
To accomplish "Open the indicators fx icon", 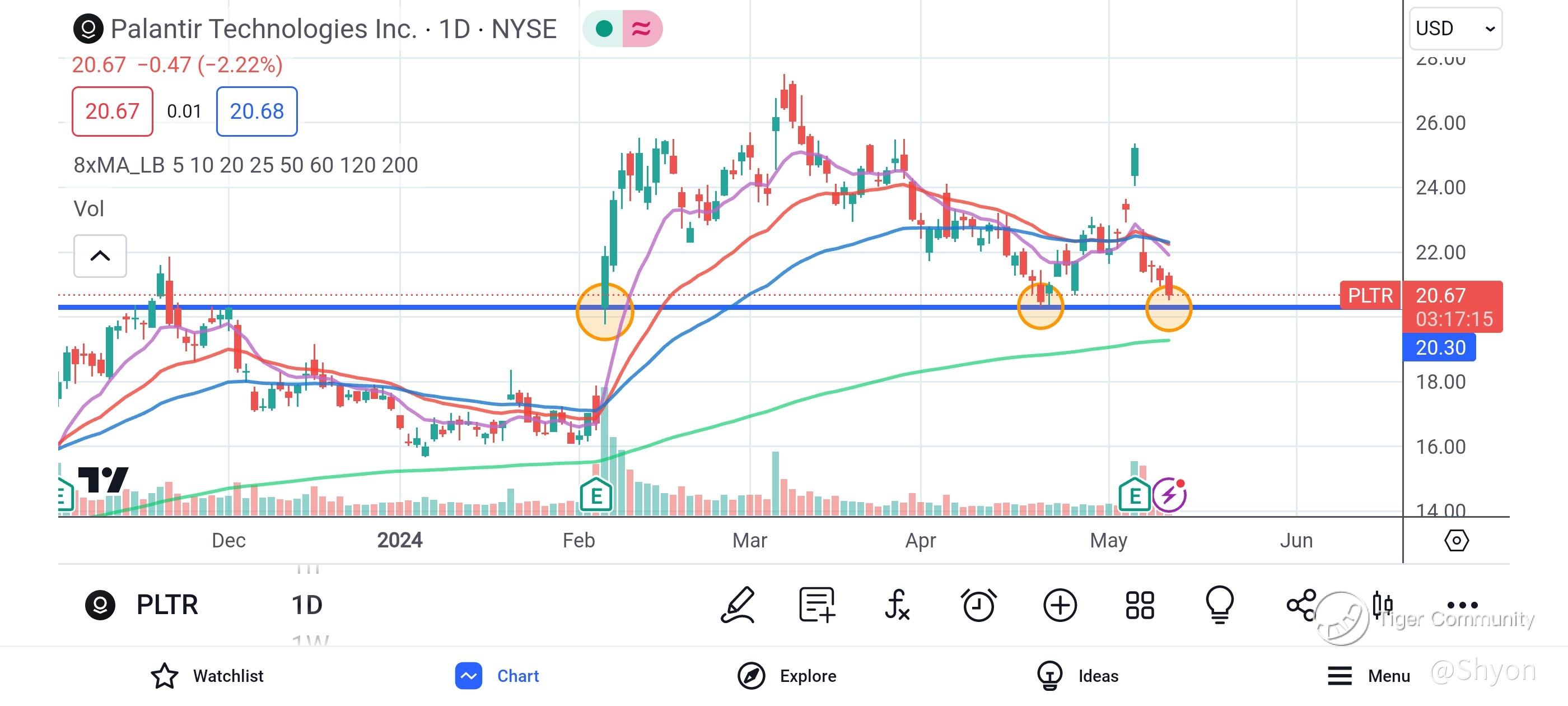I will tap(897, 605).
